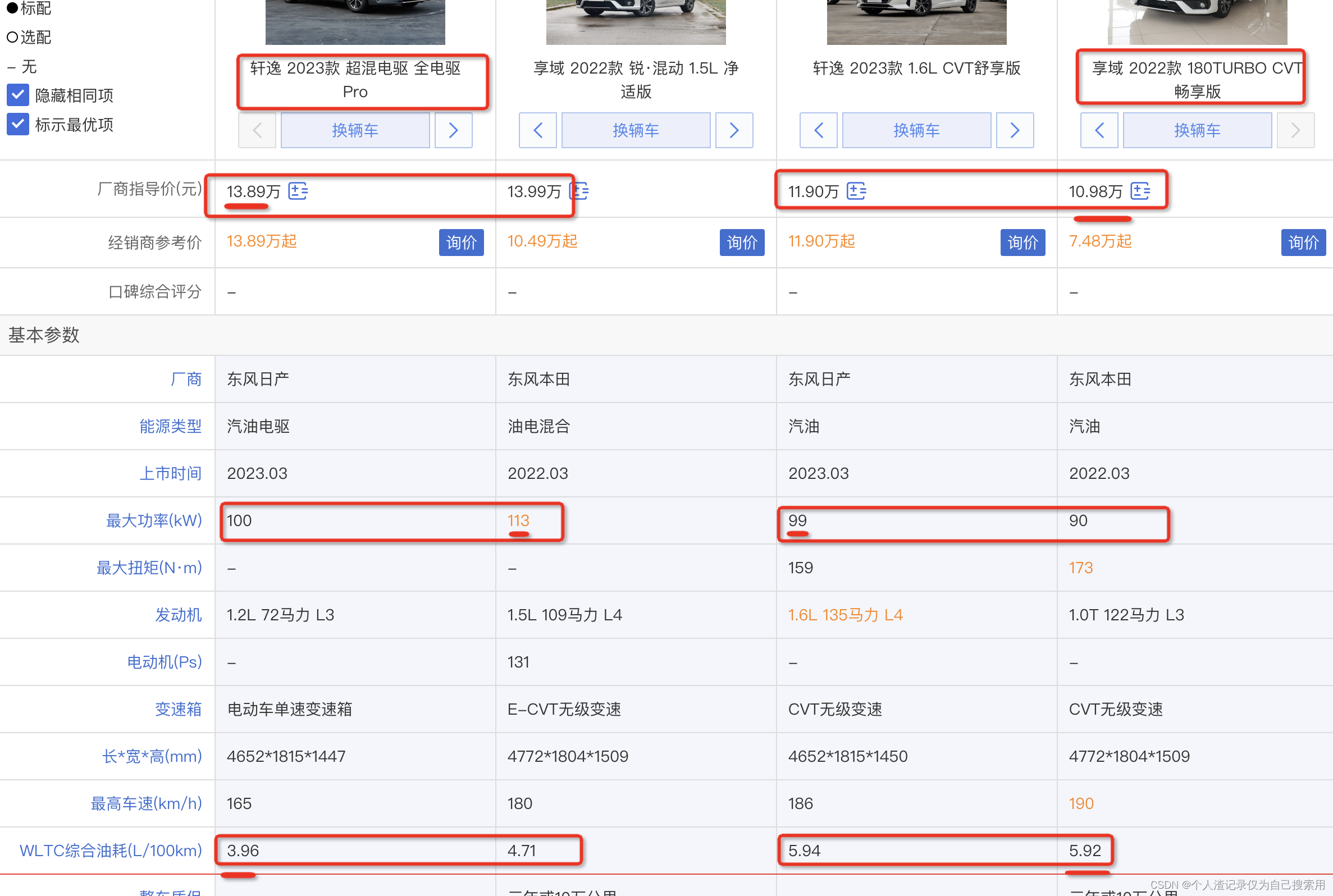This screenshot has height=896, width=1333.
Task: Uncheck the 标示最优项 checkbox
Action: [19, 124]
